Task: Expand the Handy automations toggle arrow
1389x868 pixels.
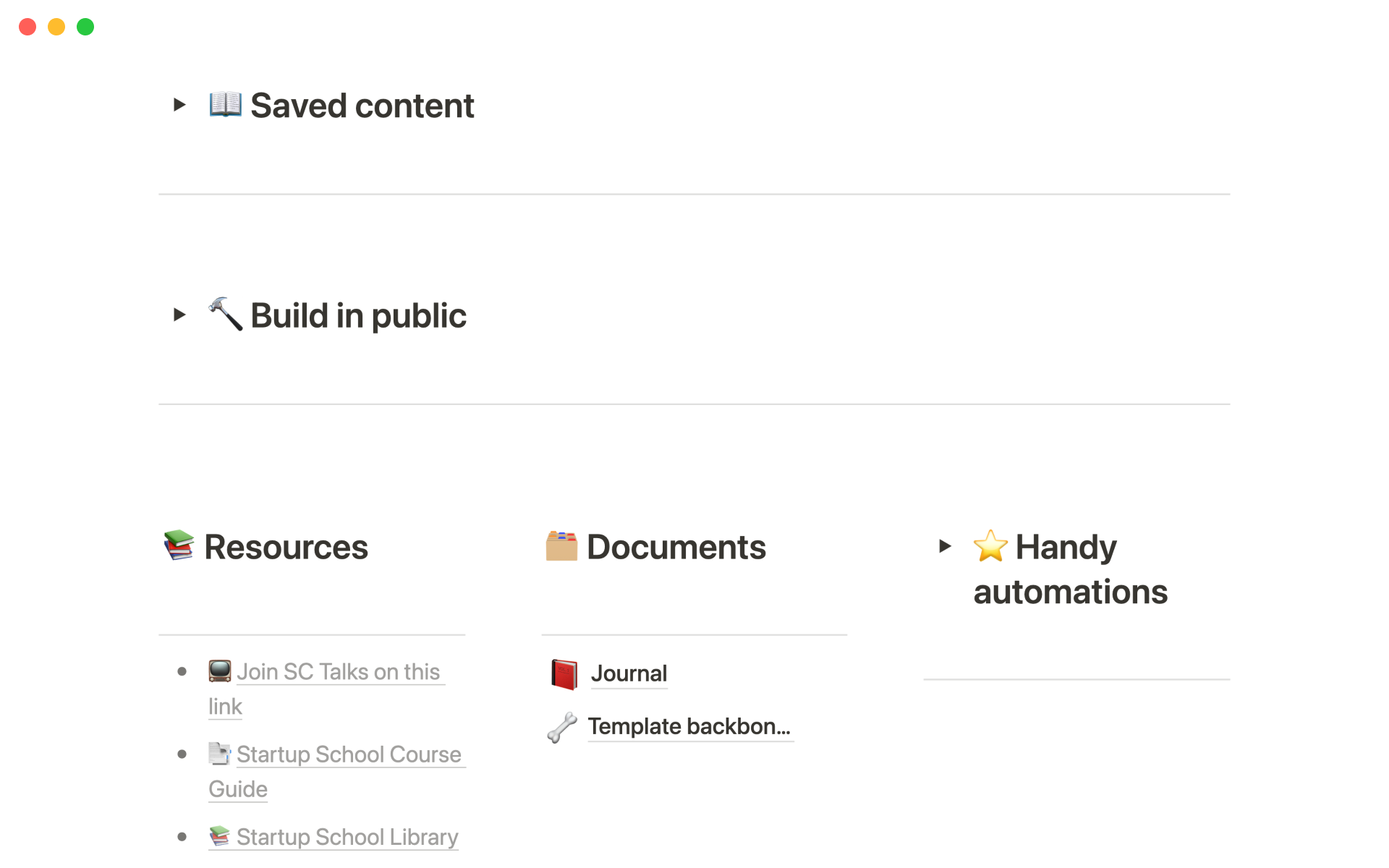Action: (x=945, y=546)
